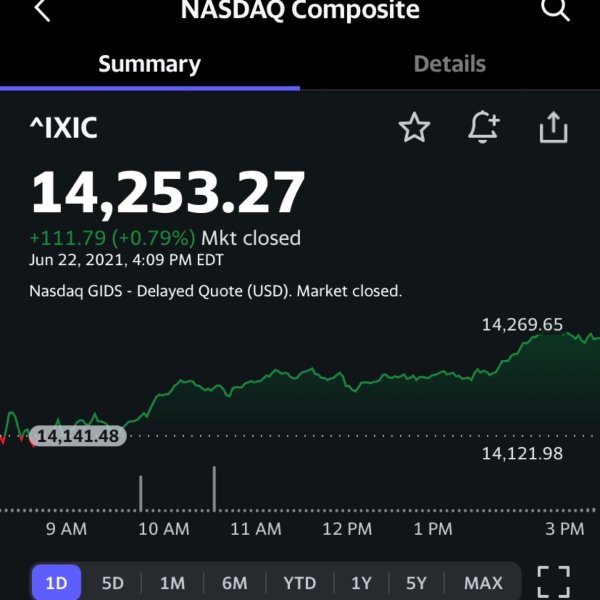Expand chart to full screen
The height and width of the screenshot is (600, 600).
coord(553,582)
